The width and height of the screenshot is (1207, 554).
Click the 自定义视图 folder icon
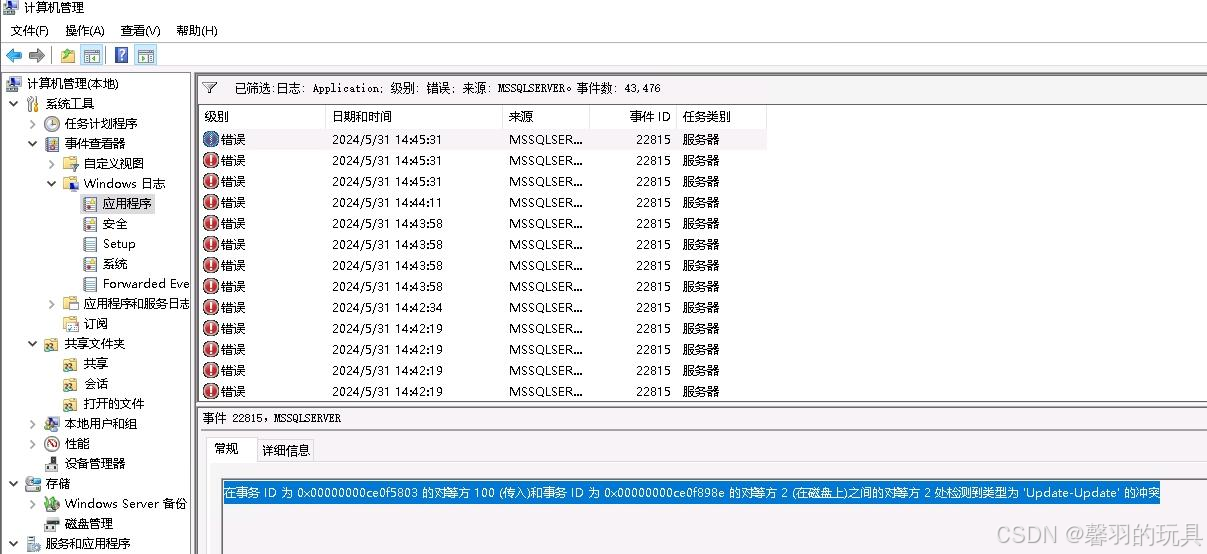tap(71, 164)
